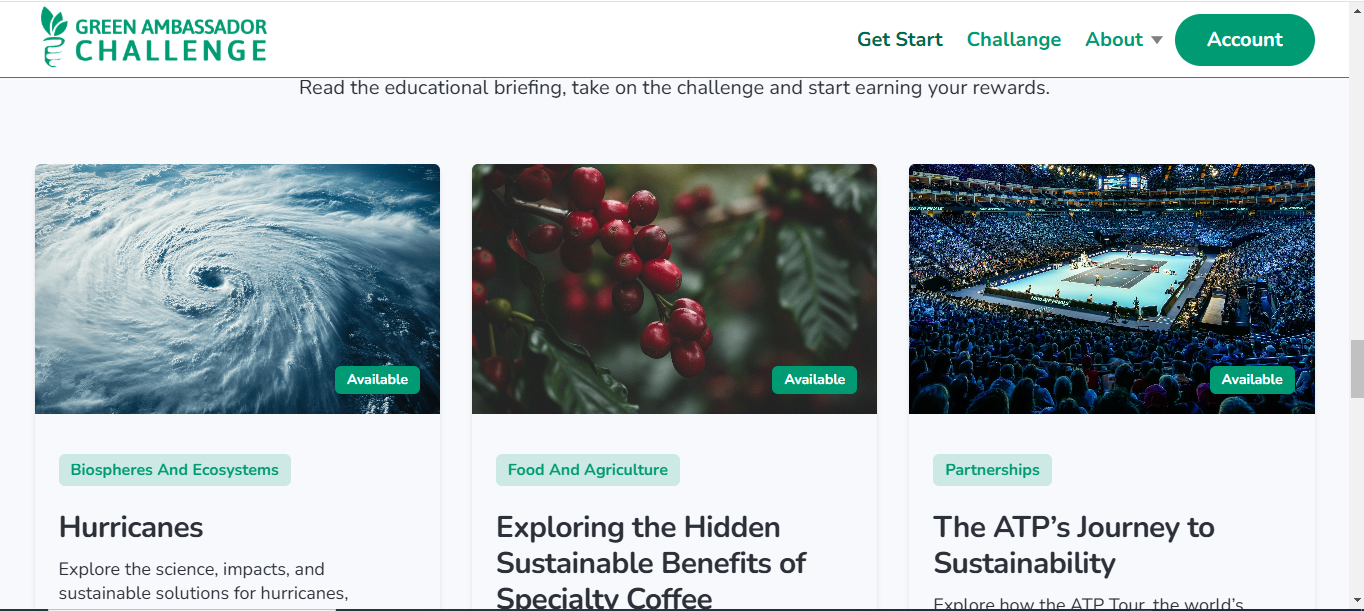
Task: Select the Biospheres And Ecosystems tag
Action: coord(175,470)
